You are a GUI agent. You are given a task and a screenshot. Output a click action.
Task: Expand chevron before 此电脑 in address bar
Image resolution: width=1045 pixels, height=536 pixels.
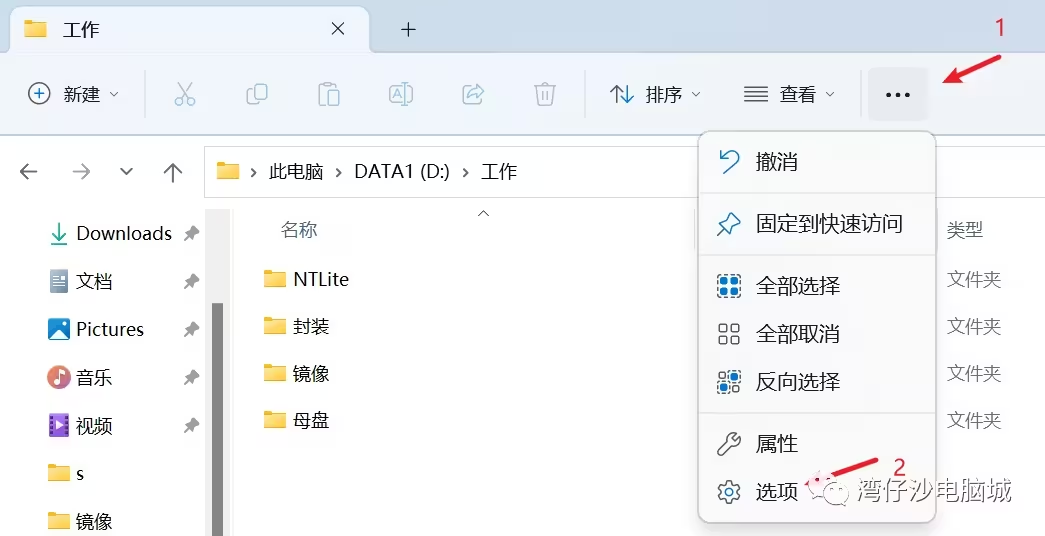(x=253, y=172)
